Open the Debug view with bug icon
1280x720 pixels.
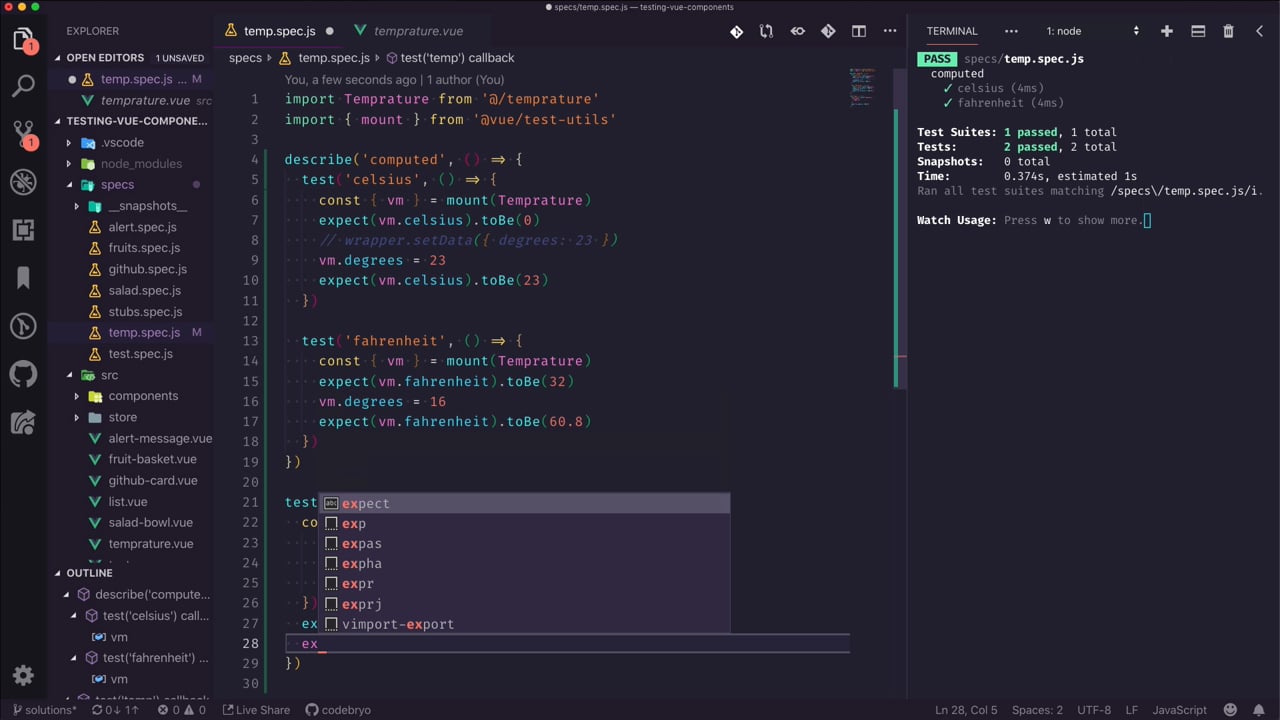point(23,182)
